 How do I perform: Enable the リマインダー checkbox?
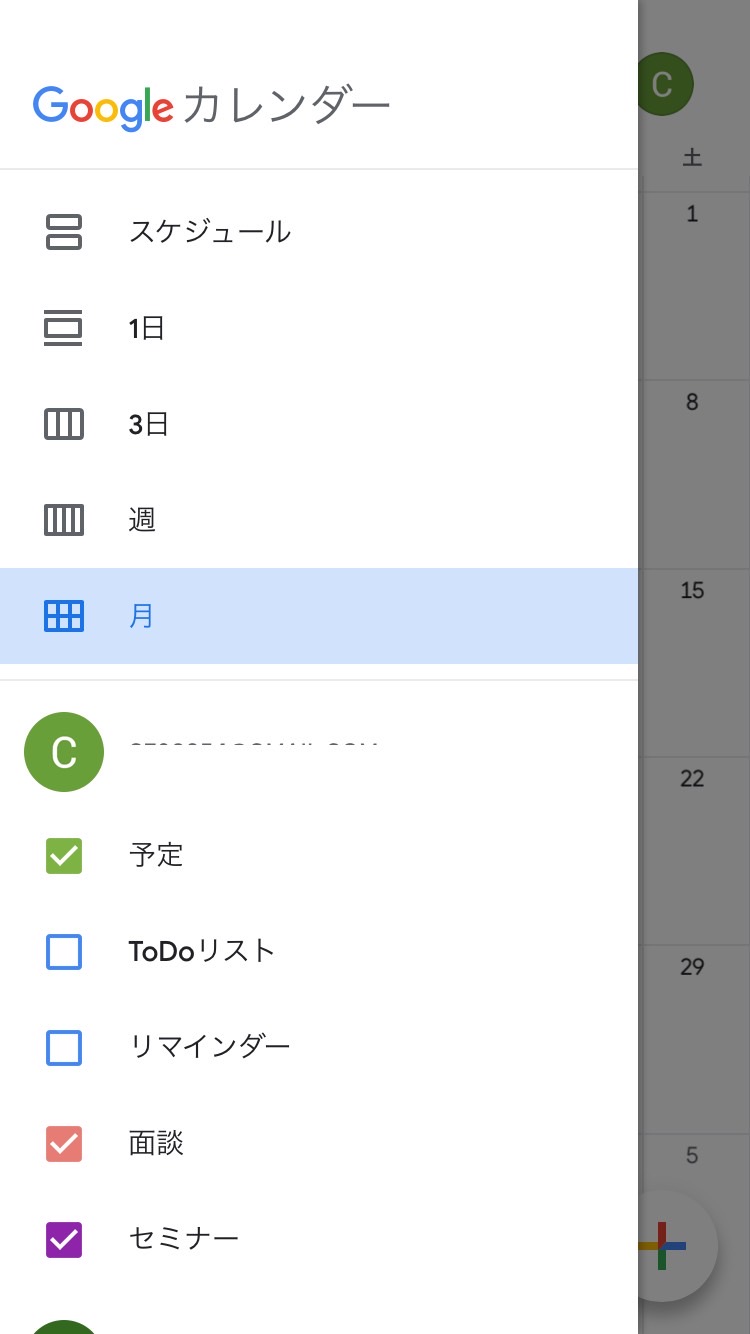point(64,1048)
